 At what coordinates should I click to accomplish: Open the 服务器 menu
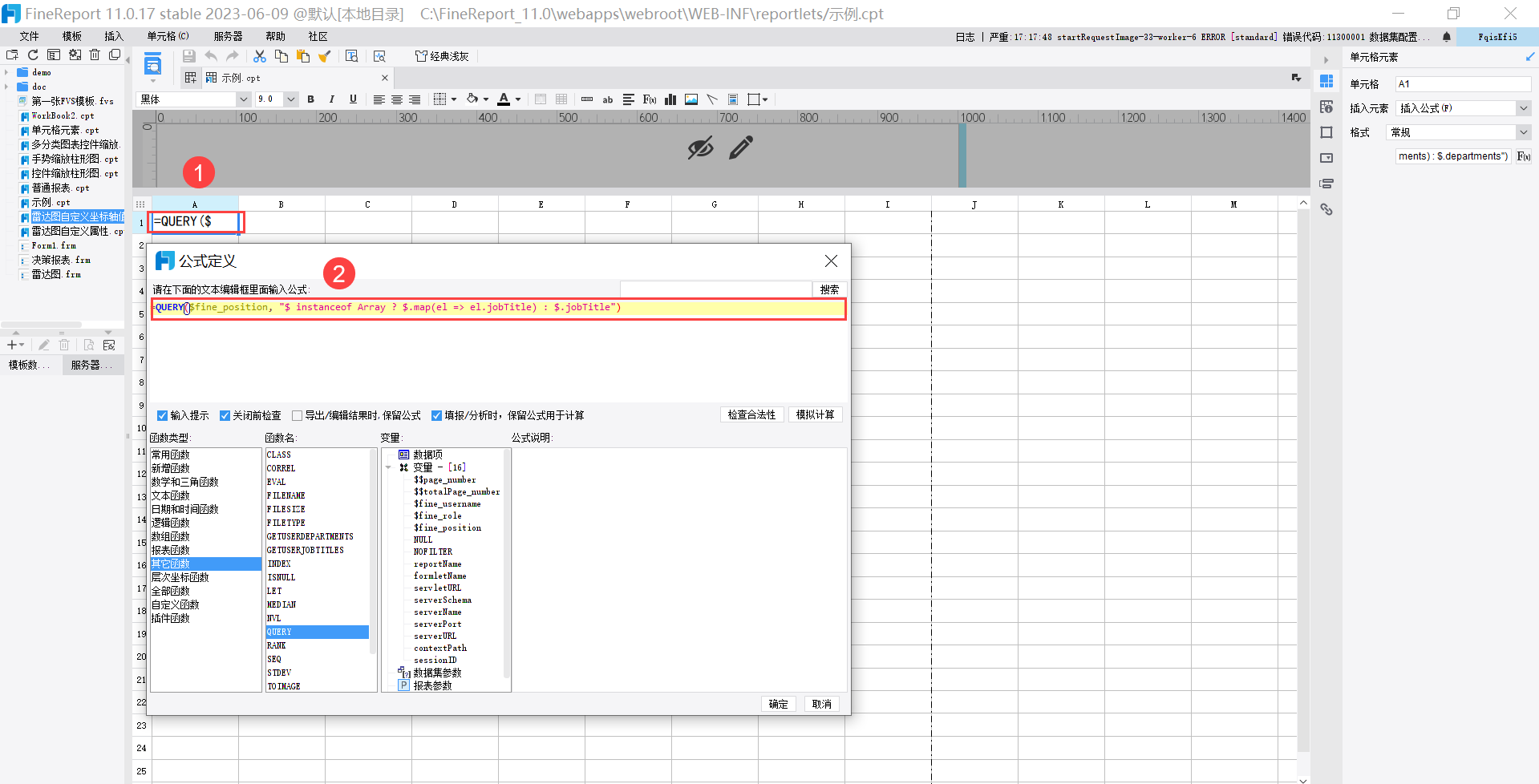(x=228, y=36)
